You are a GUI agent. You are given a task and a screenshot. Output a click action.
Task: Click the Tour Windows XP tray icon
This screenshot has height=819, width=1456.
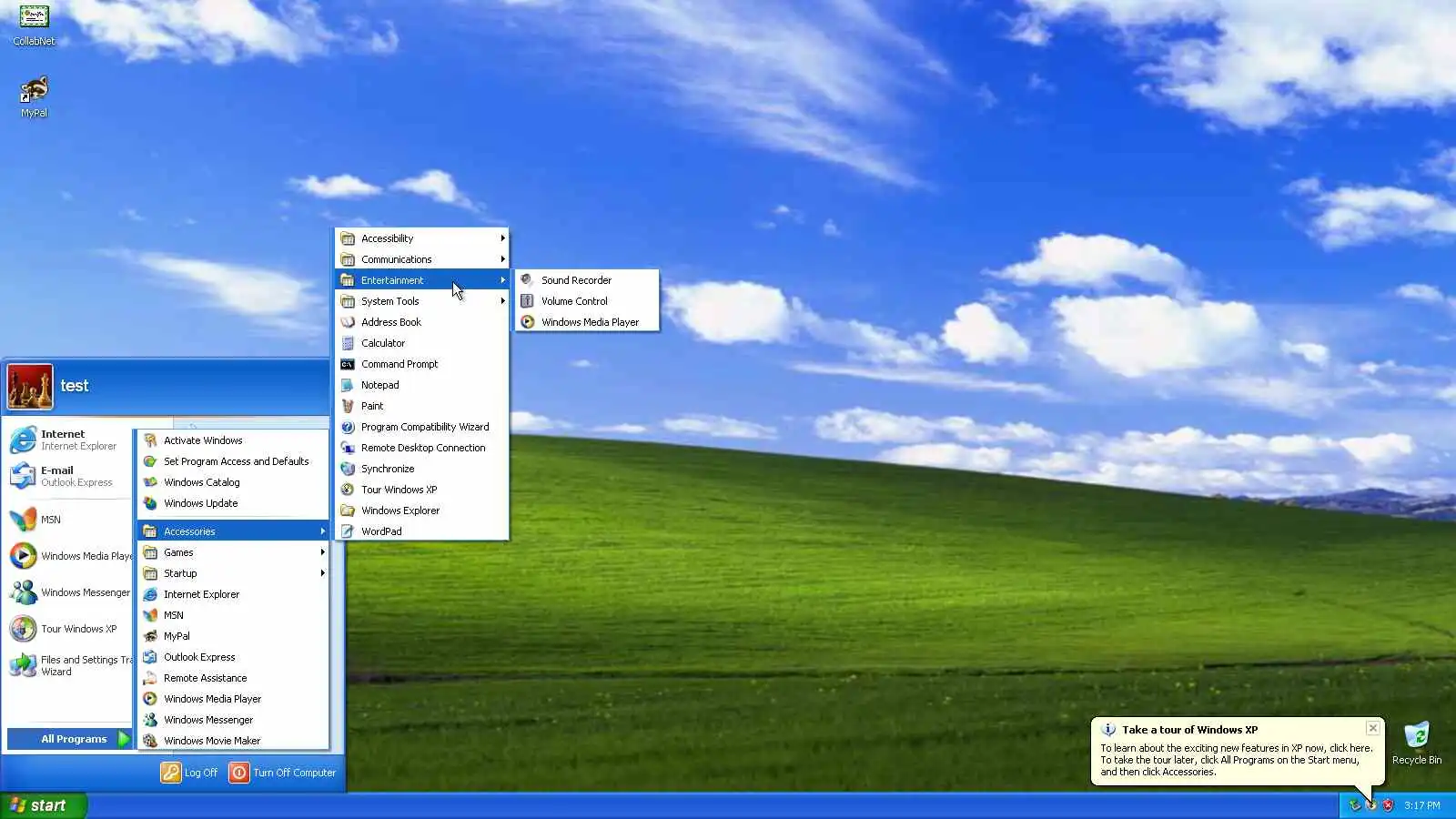[1371, 805]
